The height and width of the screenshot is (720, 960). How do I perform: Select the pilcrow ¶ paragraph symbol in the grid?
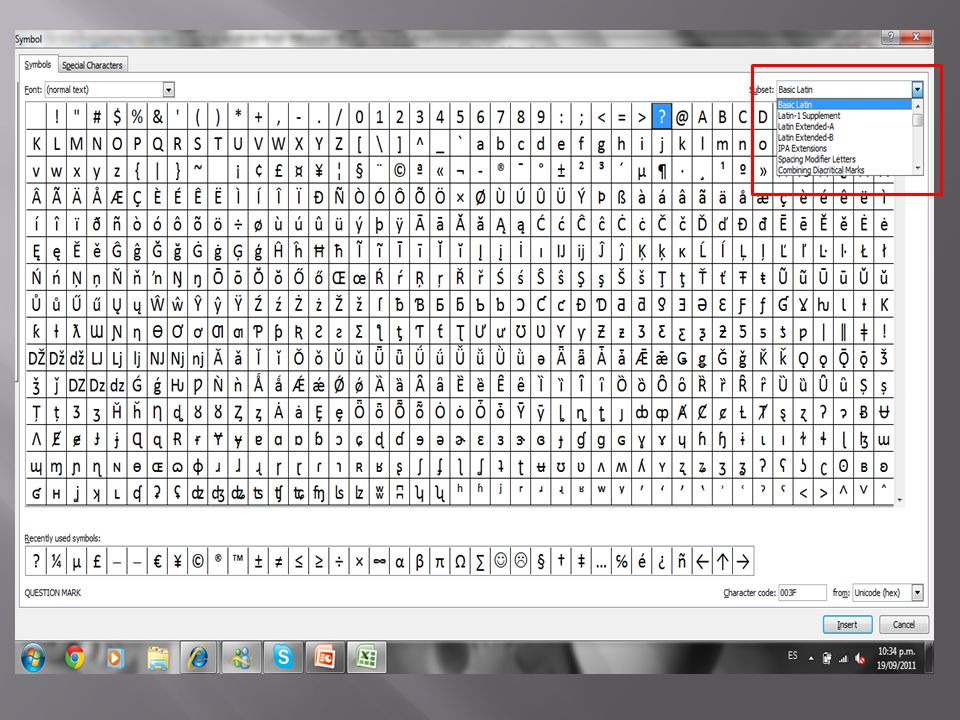661,171
